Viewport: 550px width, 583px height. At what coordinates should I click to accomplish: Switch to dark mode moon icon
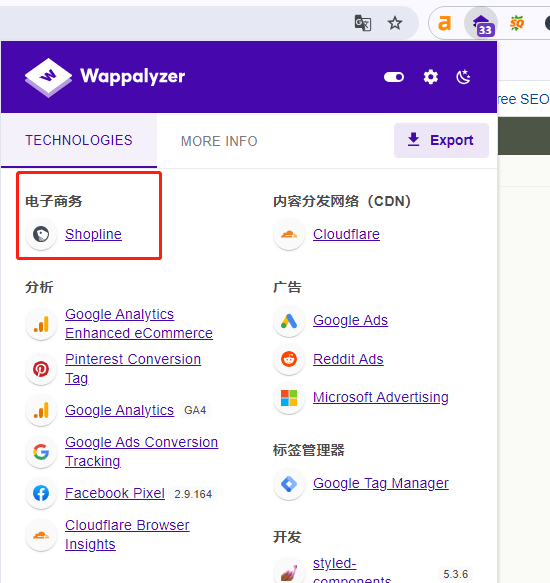point(463,77)
